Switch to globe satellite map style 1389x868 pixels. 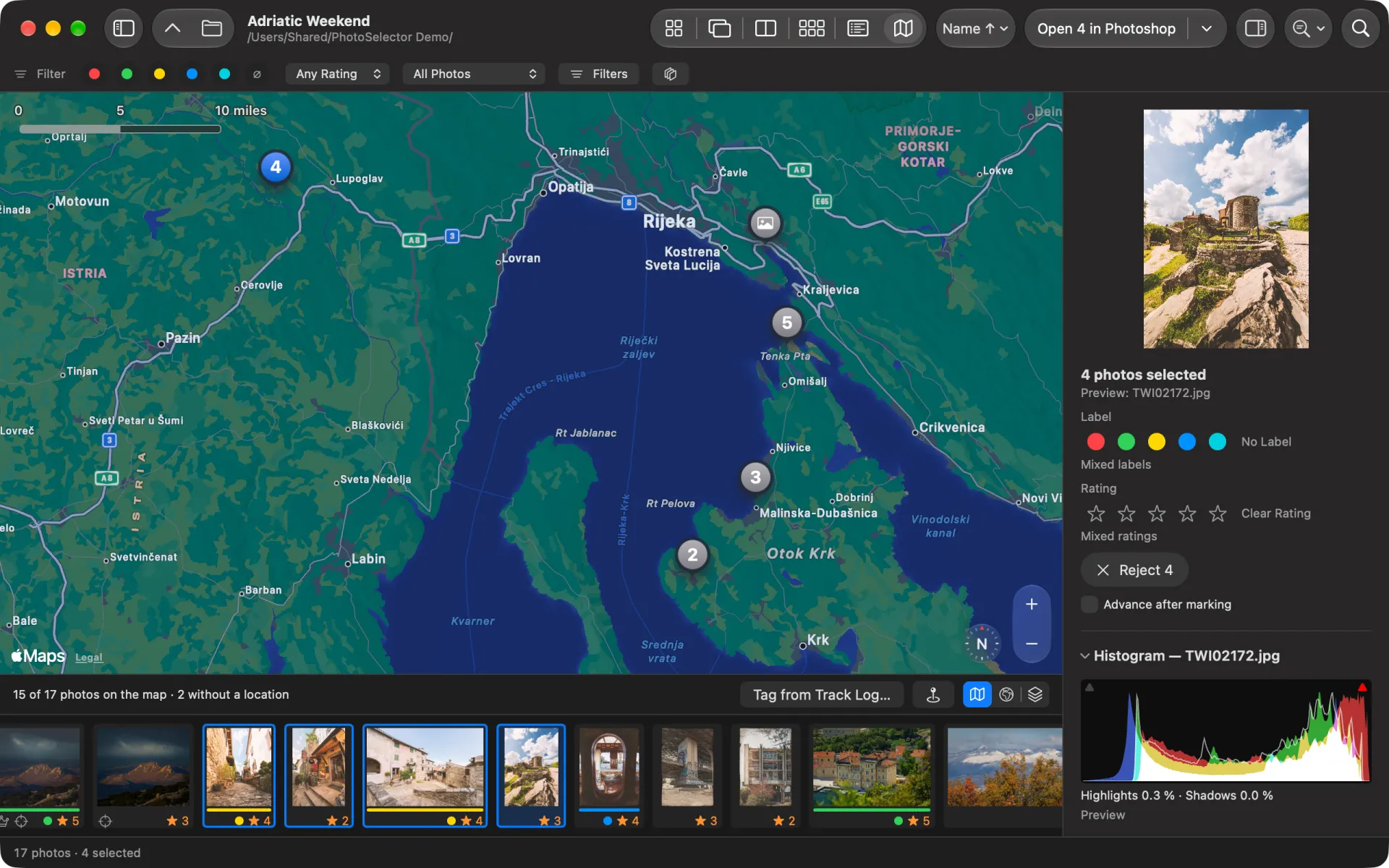tap(1006, 694)
